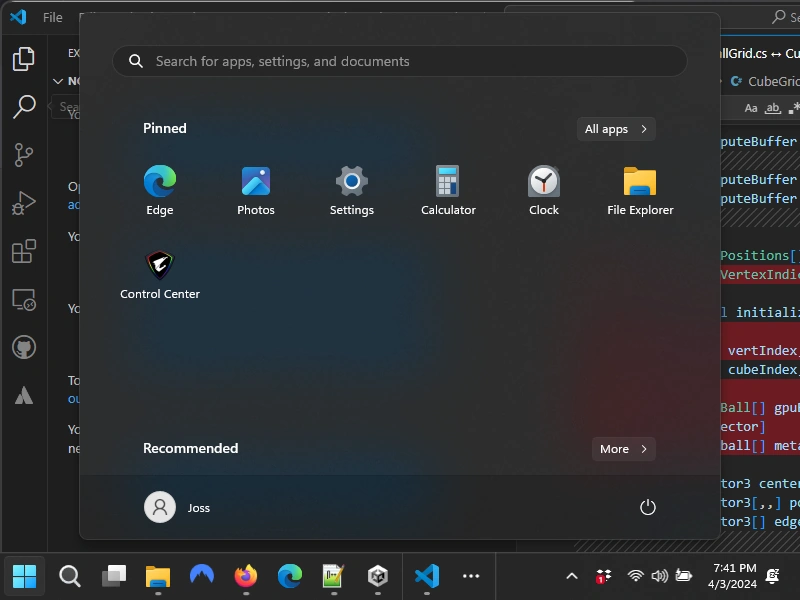The image size is (800, 600).
Task: Open the GitHub view in VS Code
Action: (23, 347)
